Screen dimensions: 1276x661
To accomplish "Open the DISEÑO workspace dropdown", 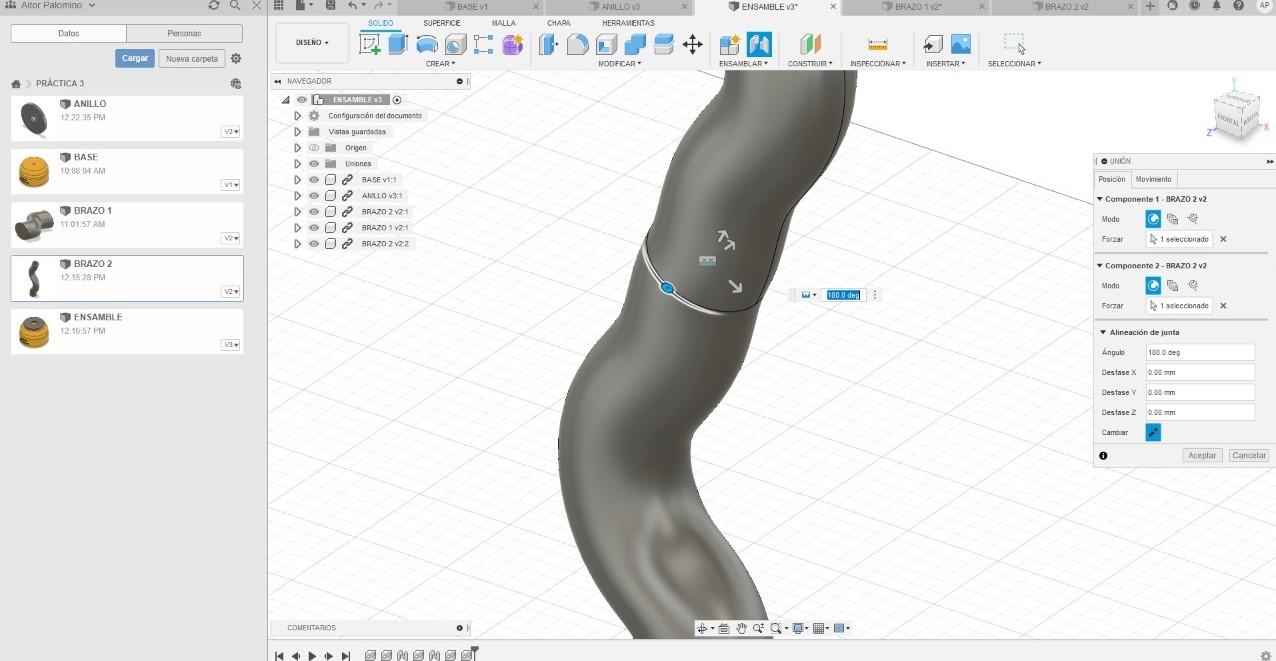I will tap(312, 43).
